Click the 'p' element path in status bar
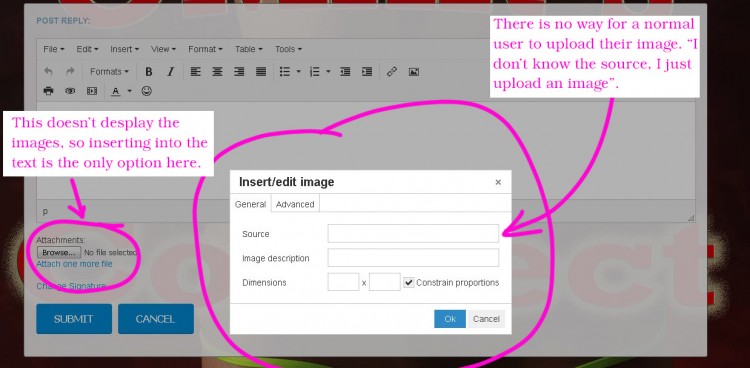Image resolution: width=750 pixels, height=368 pixels. click(45, 211)
